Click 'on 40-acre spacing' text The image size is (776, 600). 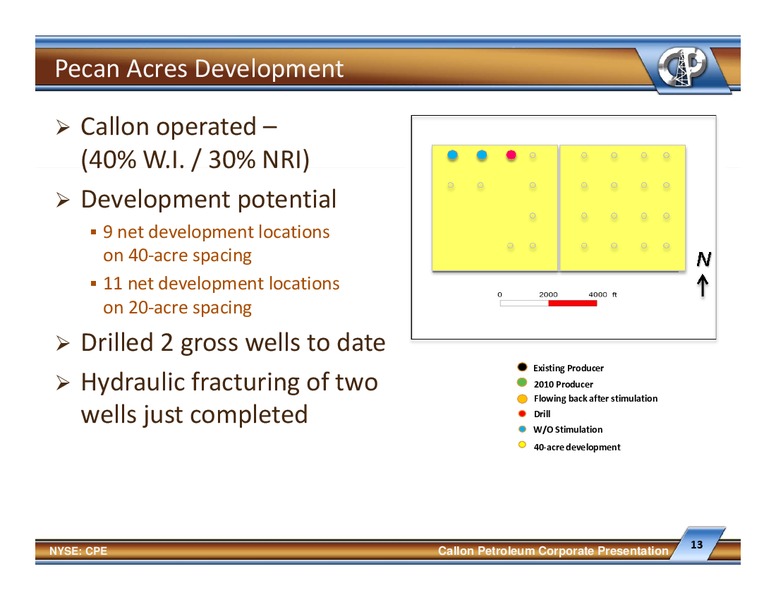coord(177,255)
